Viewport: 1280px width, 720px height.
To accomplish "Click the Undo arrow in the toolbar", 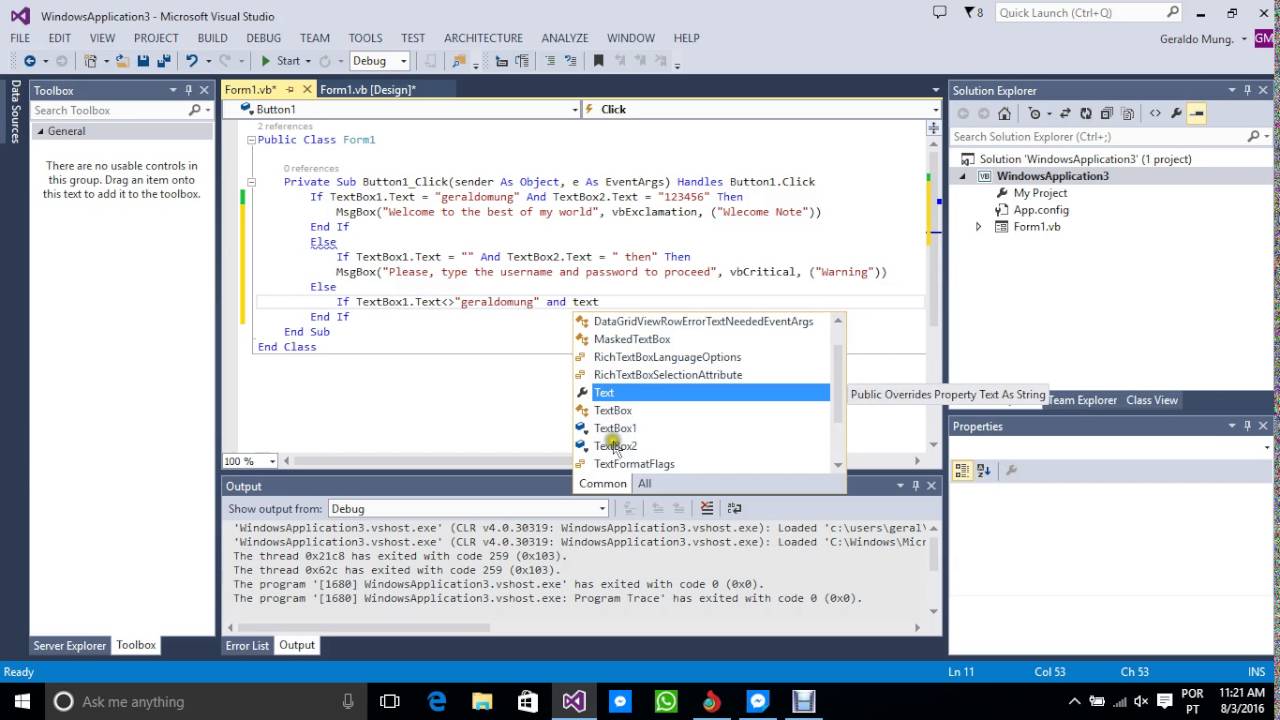I will (x=191, y=61).
